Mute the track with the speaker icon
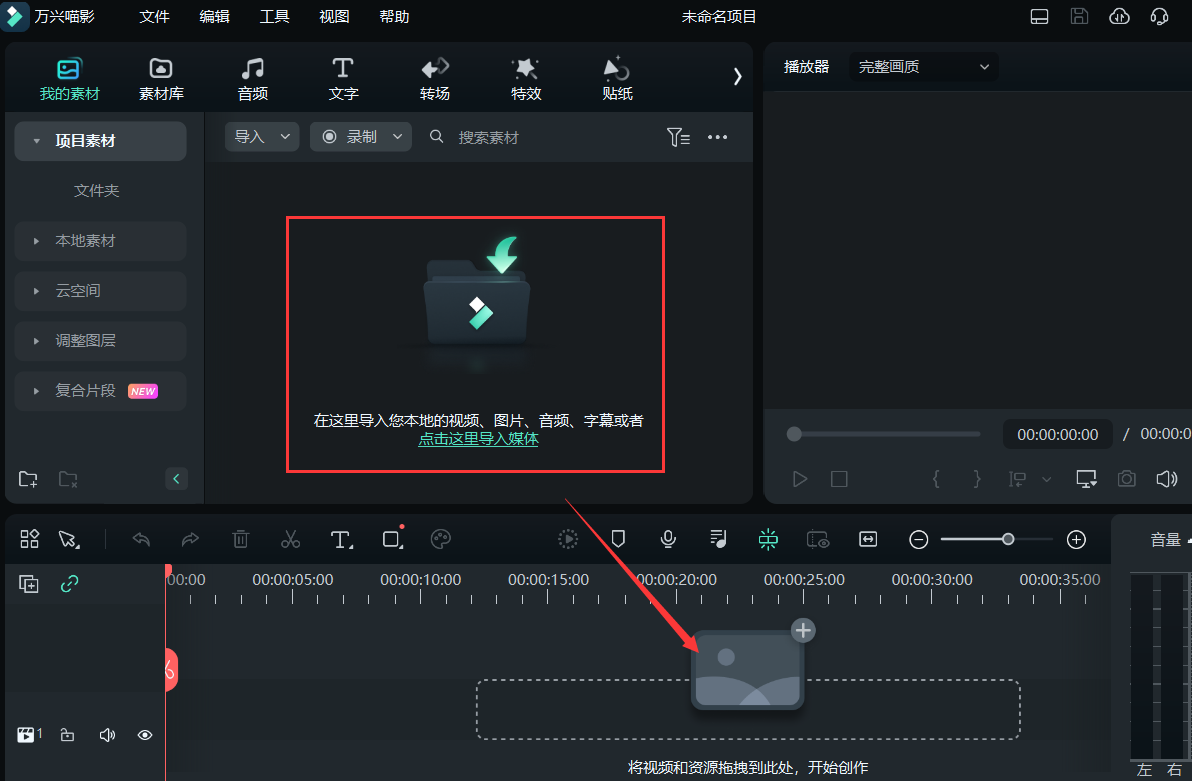 tap(107, 734)
